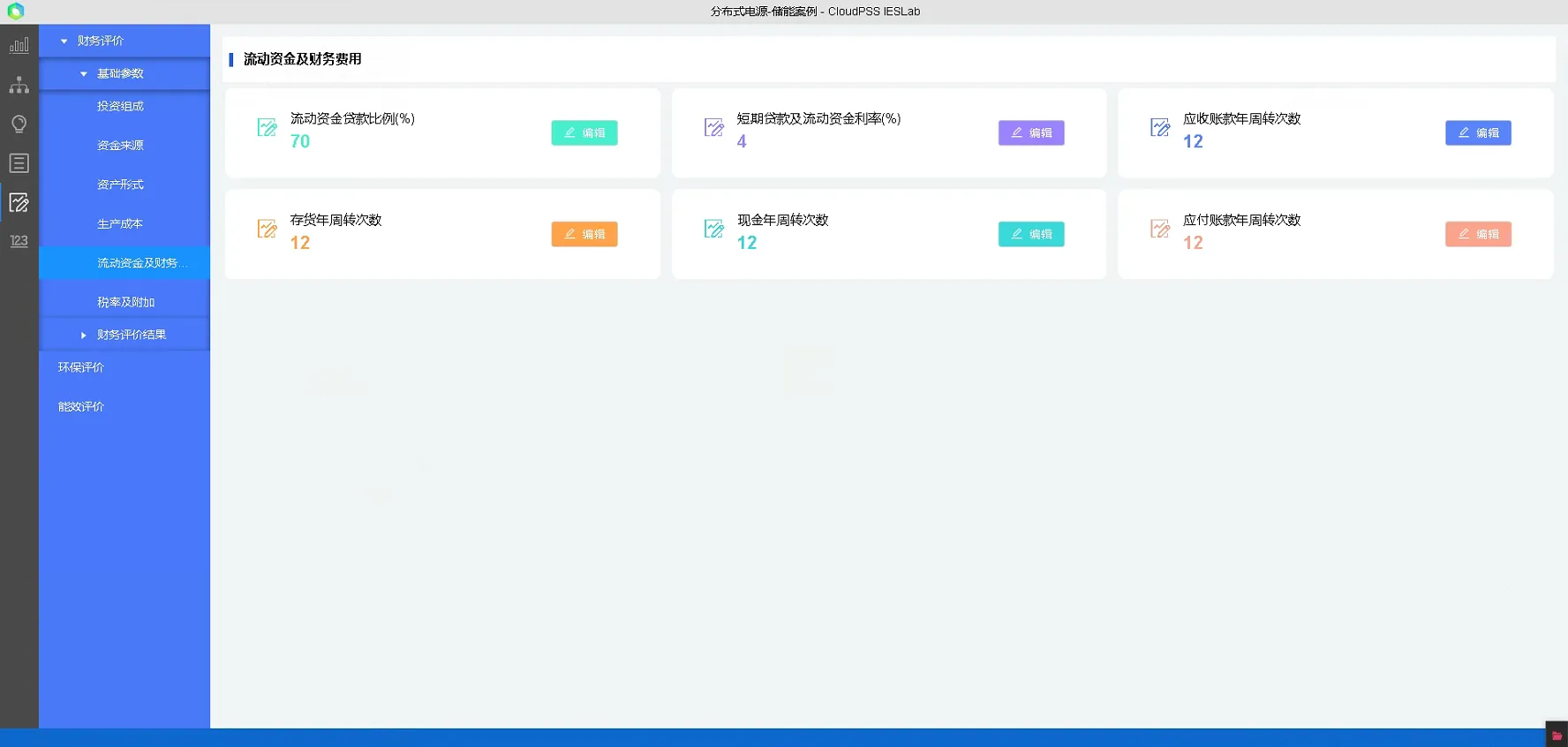
Task: Click the 短期贷款及流动资金利率(%) label
Action: pyautogui.click(x=818, y=118)
